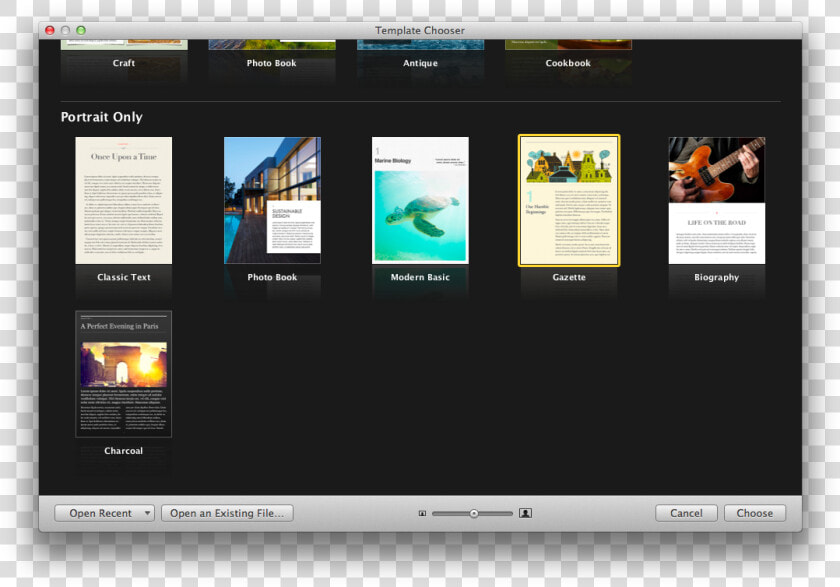Click the Craft template thumbnail at top
The width and height of the screenshot is (840, 587).
tap(124, 44)
